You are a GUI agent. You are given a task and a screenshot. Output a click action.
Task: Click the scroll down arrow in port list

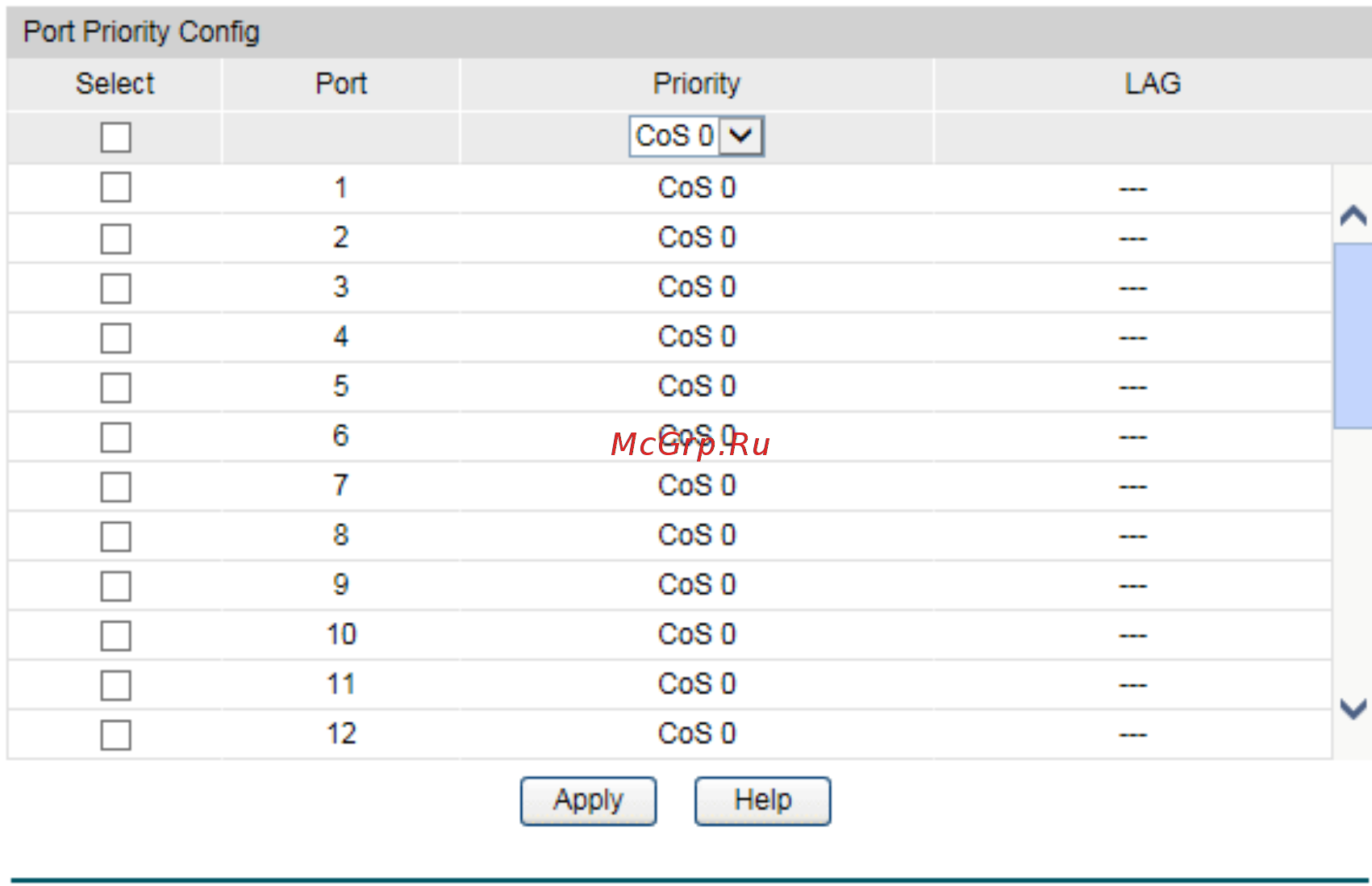click(x=1353, y=708)
